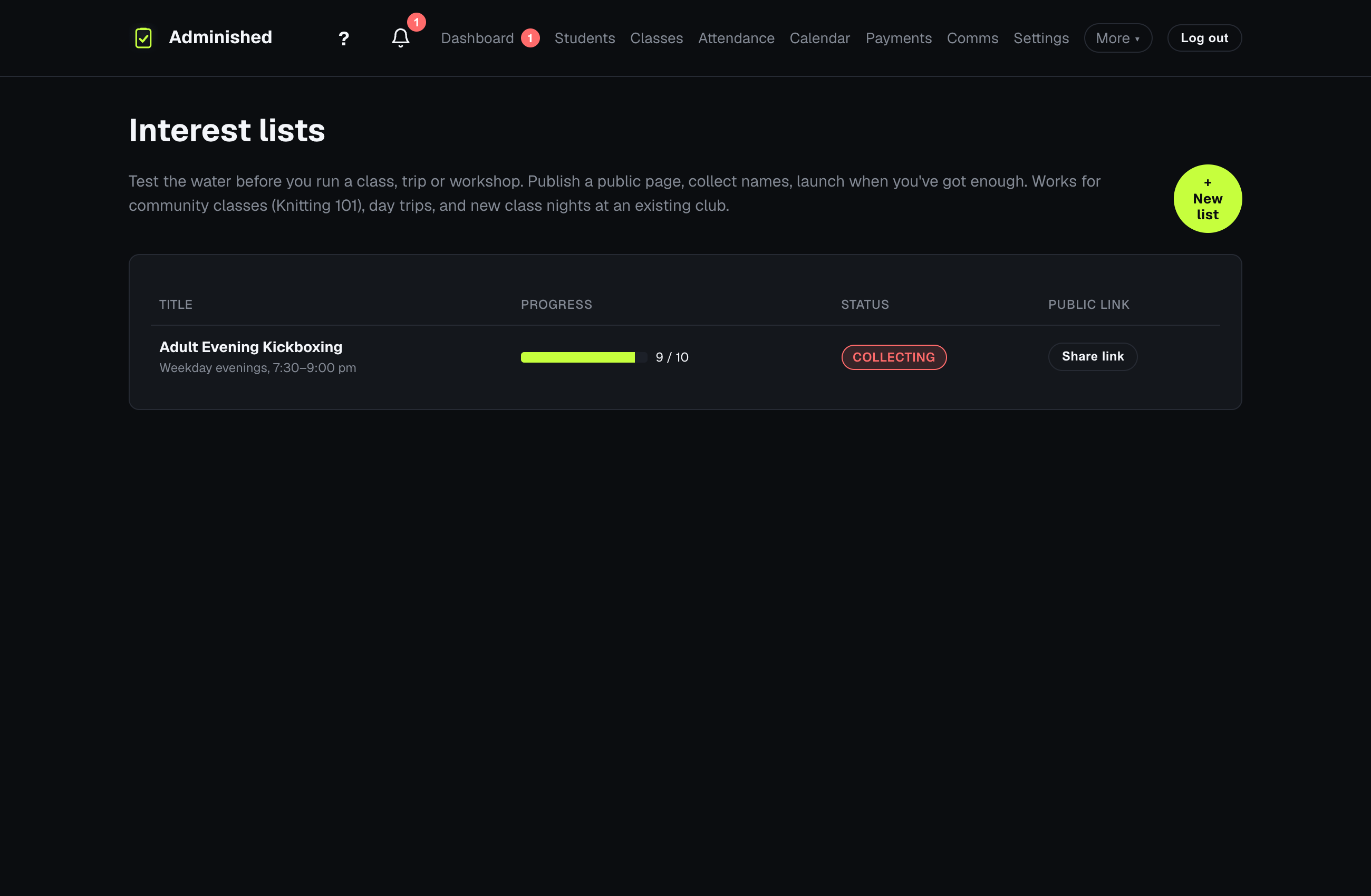
Task: Switch to the Calendar page
Action: click(819, 38)
